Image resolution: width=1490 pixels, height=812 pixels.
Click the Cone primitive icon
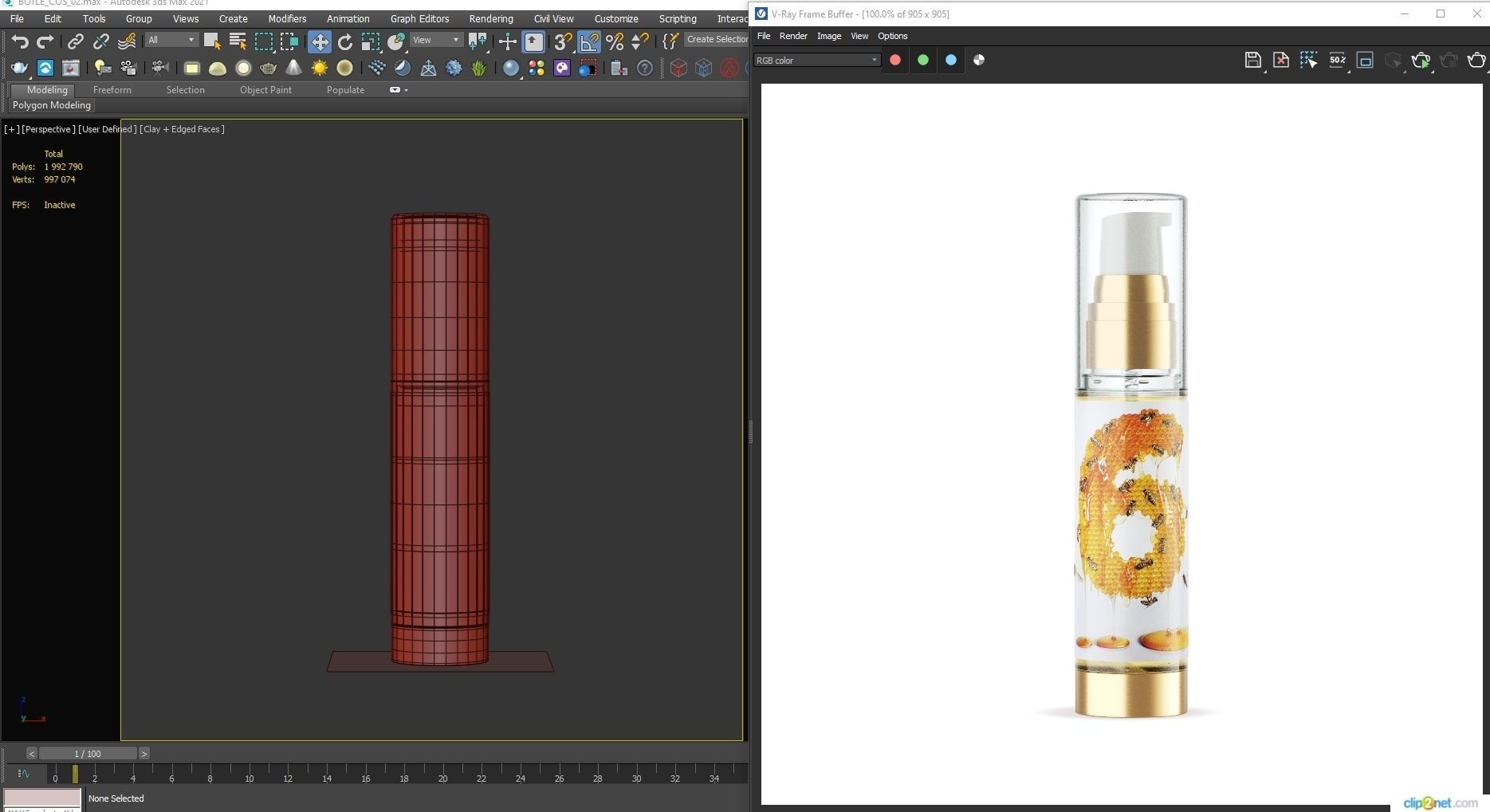click(293, 69)
